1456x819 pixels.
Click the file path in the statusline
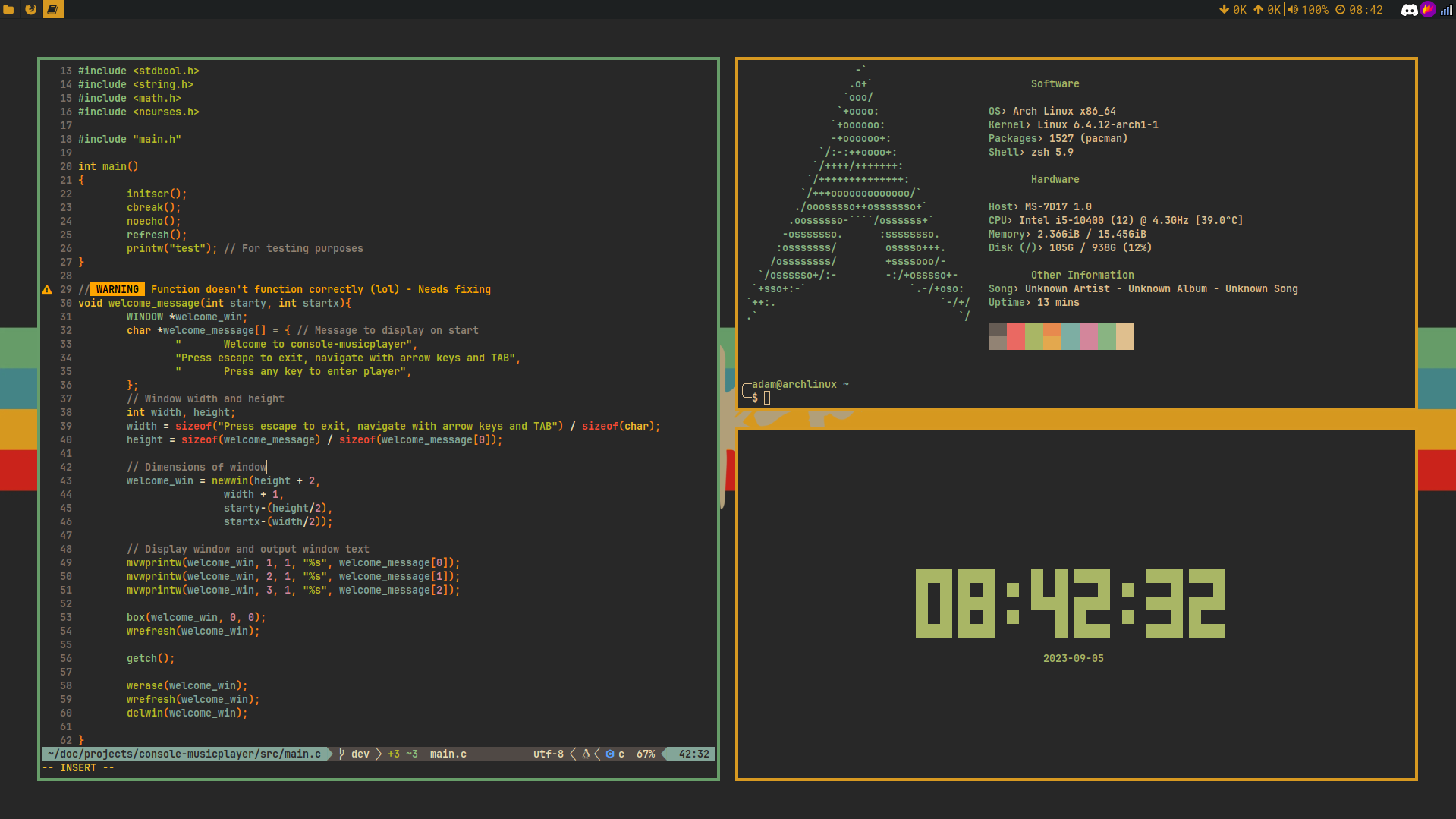click(184, 754)
